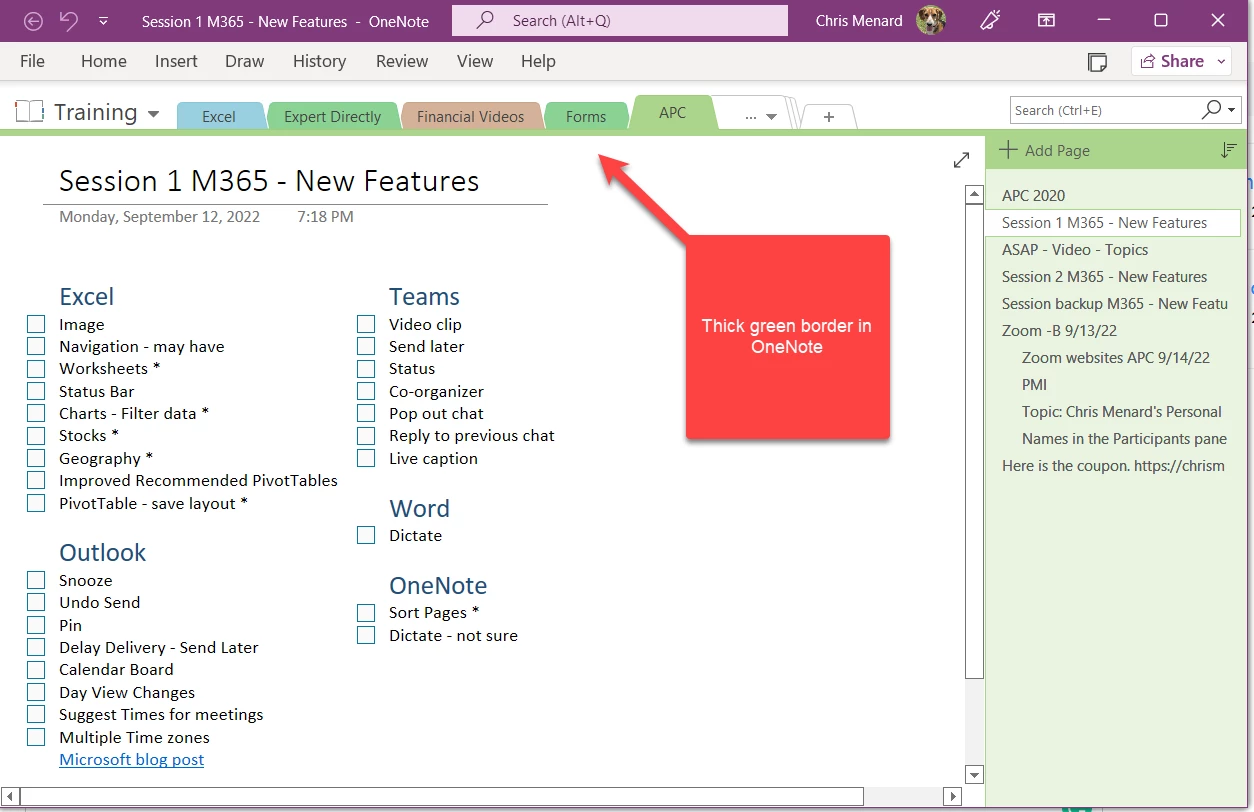
Task: Open the Microsoft blog post link
Action: 131,759
